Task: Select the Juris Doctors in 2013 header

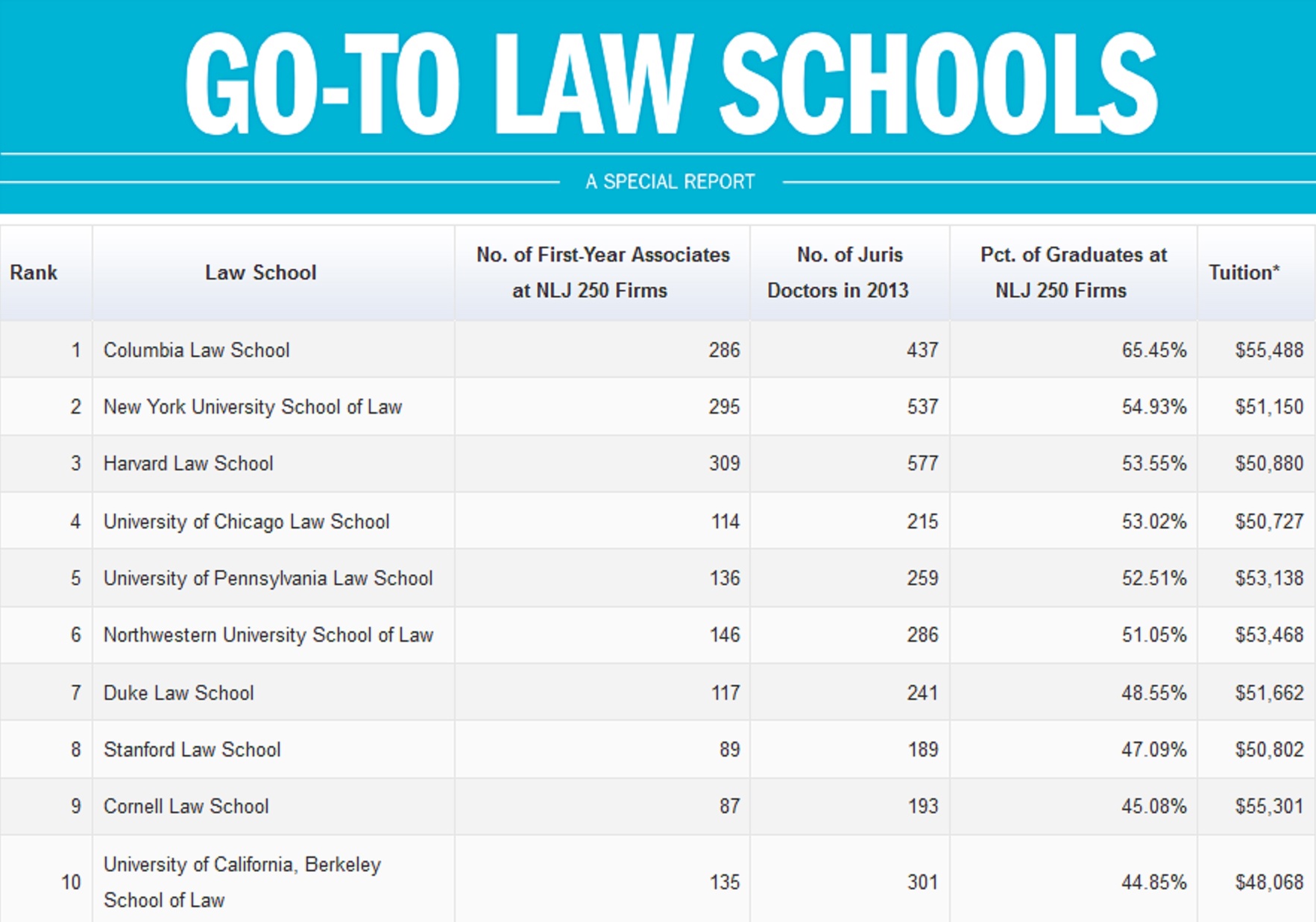Action: tap(849, 273)
